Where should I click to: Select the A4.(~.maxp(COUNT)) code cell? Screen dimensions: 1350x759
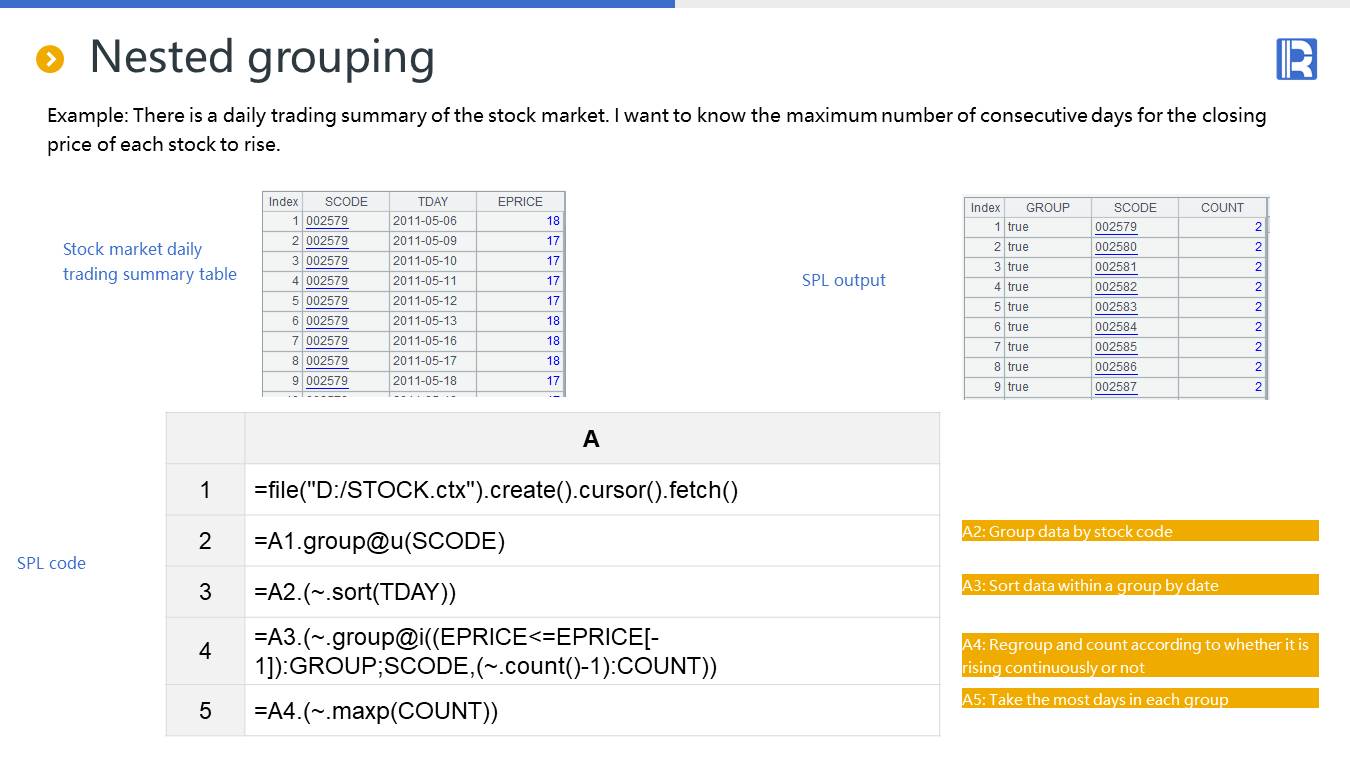point(591,711)
